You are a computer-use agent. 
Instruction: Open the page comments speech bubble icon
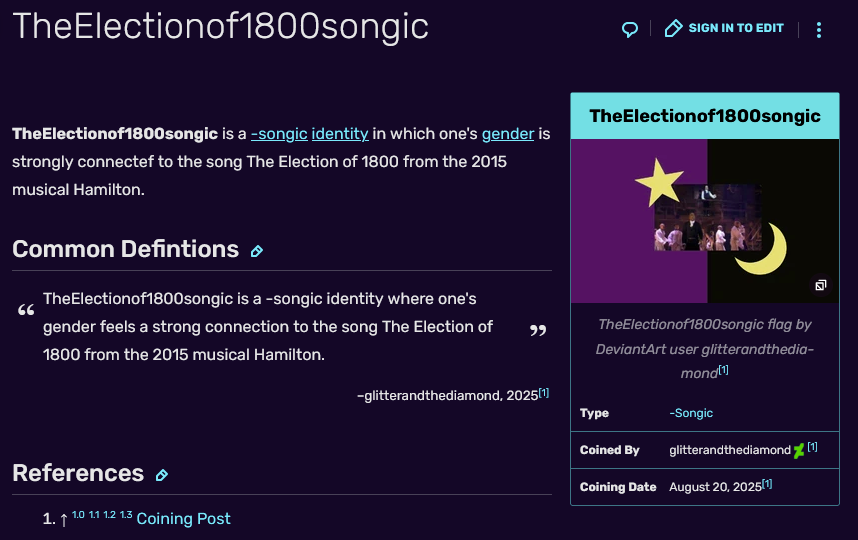[630, 29]
